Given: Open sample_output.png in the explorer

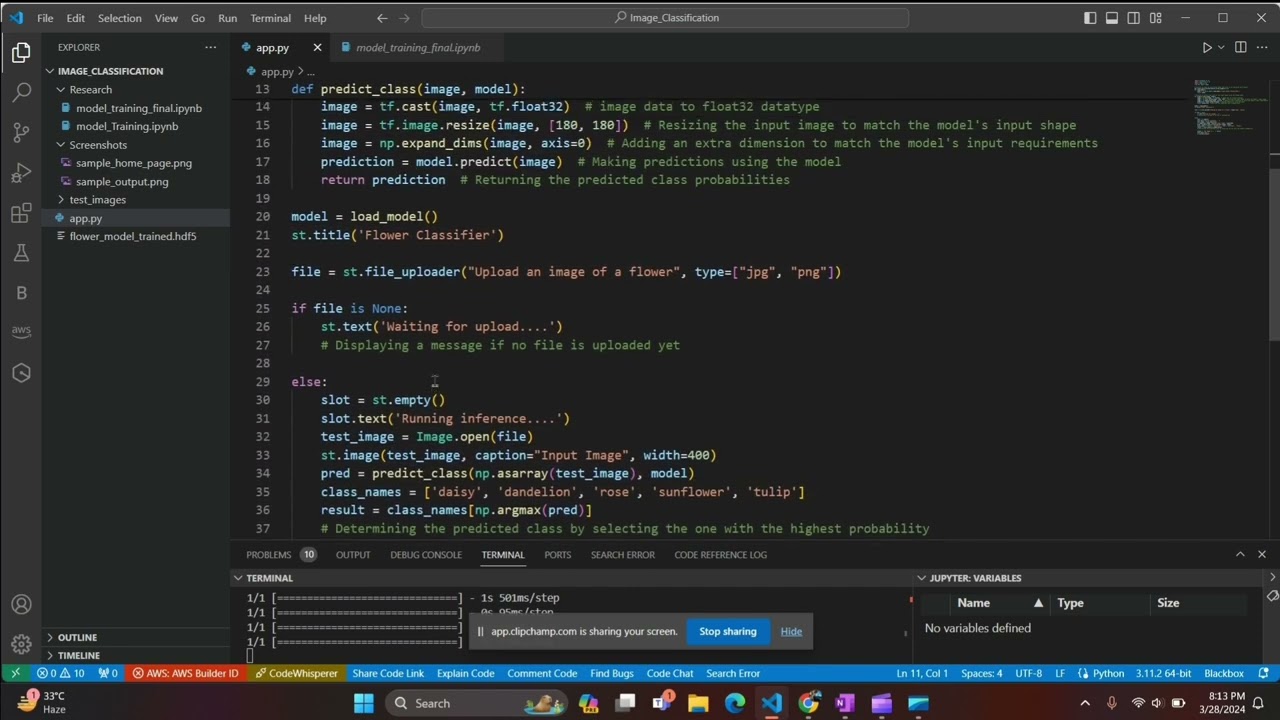Looking at the screenshot, I should pos(122,182).
